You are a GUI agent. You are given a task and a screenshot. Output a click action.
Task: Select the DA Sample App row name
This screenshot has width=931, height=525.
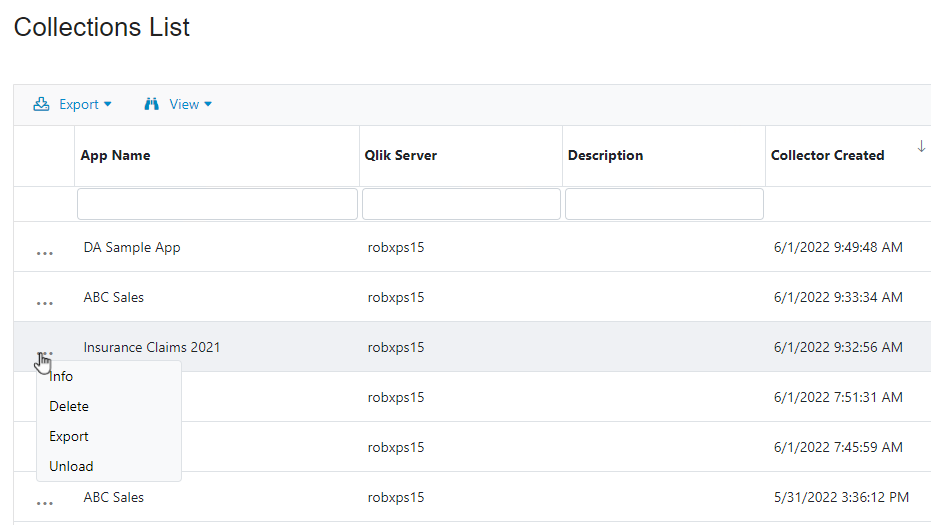click(x=132, y=247)
